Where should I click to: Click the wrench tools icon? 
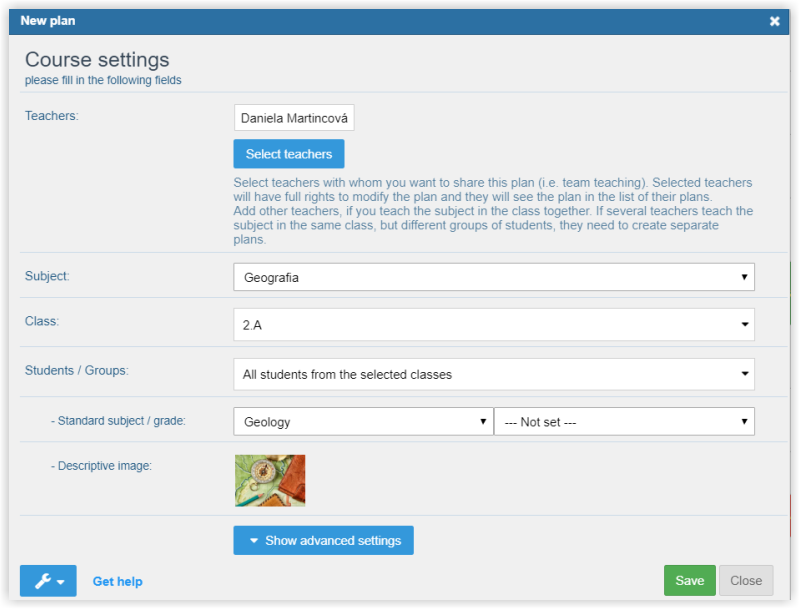pos(42,581)
